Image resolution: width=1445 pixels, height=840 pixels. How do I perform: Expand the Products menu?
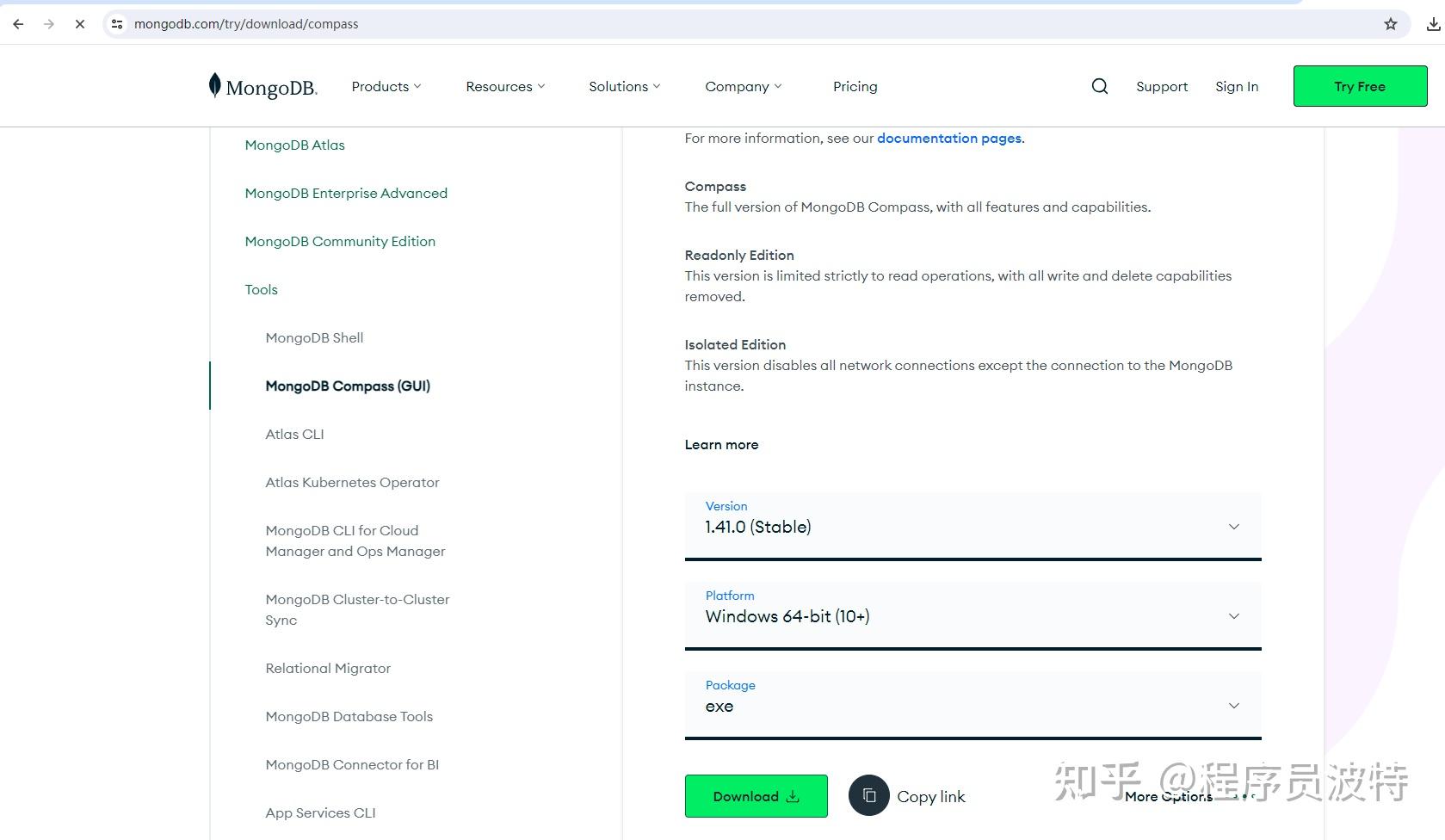pyautogui.click(x=386, y=86)
